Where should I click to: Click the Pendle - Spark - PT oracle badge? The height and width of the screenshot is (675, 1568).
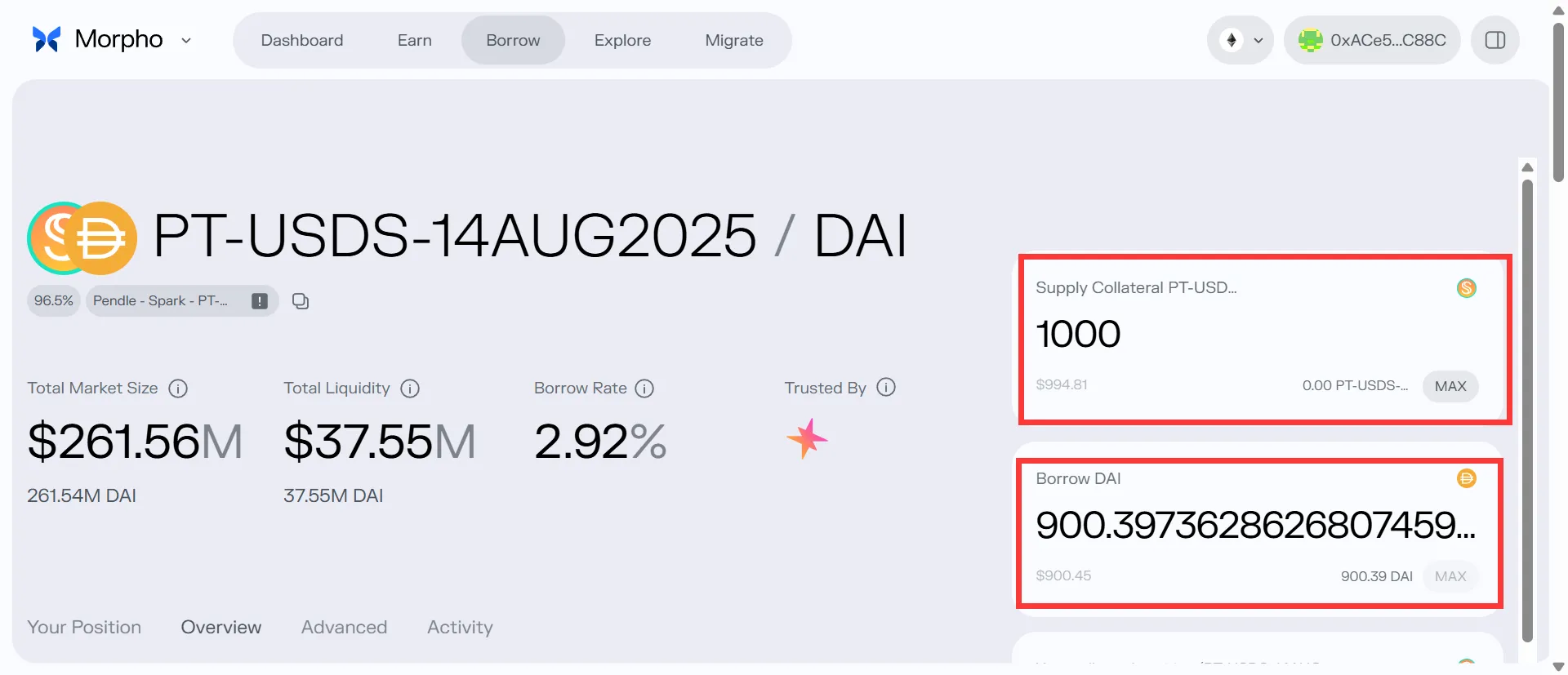[181, 300]
